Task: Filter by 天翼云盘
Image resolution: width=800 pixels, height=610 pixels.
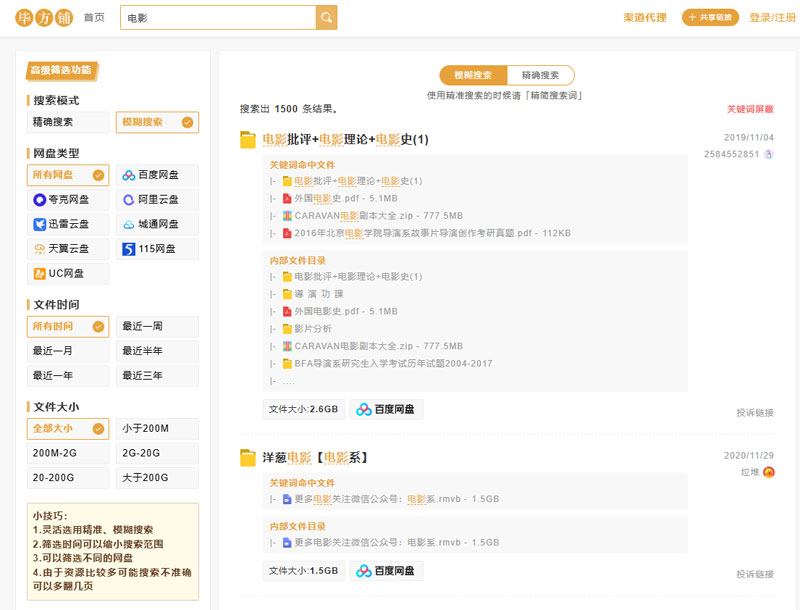Action: tap(68, 249)
